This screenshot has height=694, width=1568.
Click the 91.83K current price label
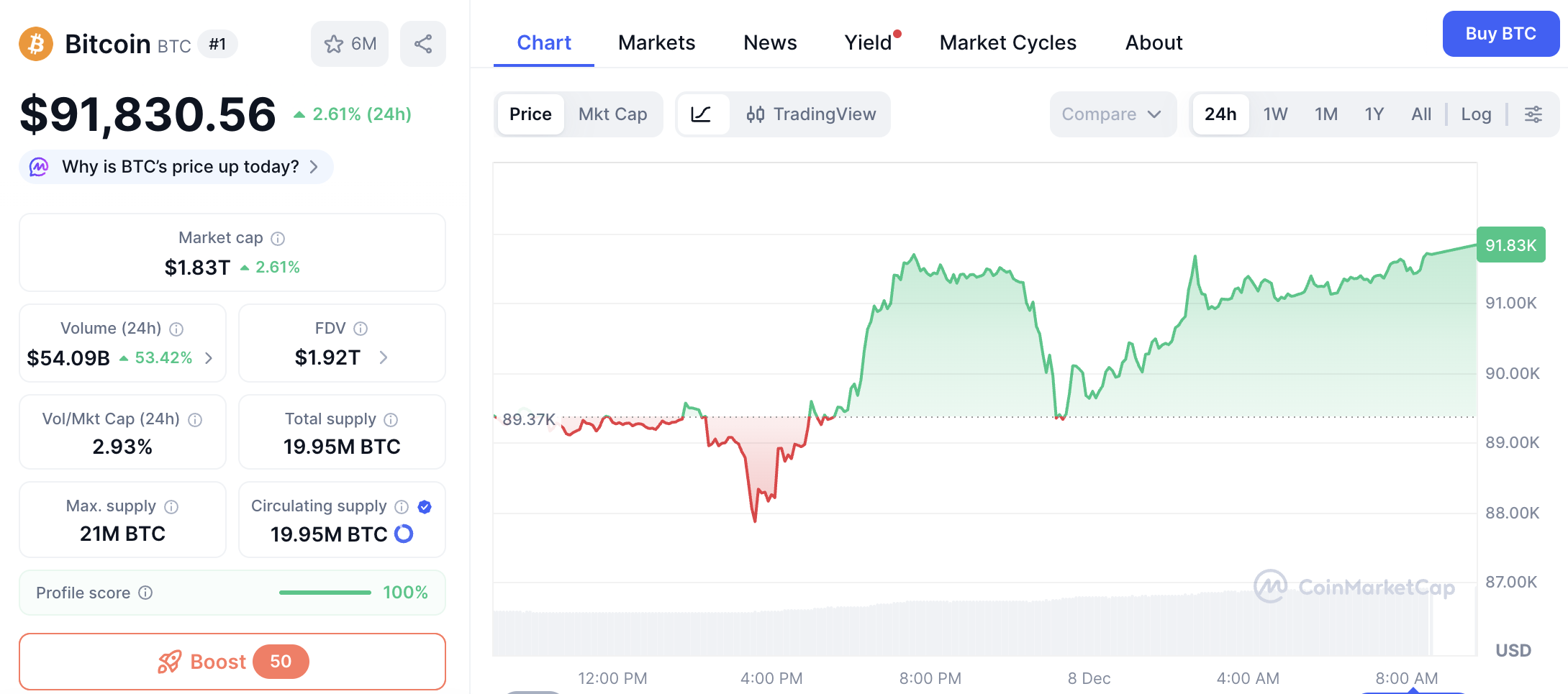pos(1510,245)
